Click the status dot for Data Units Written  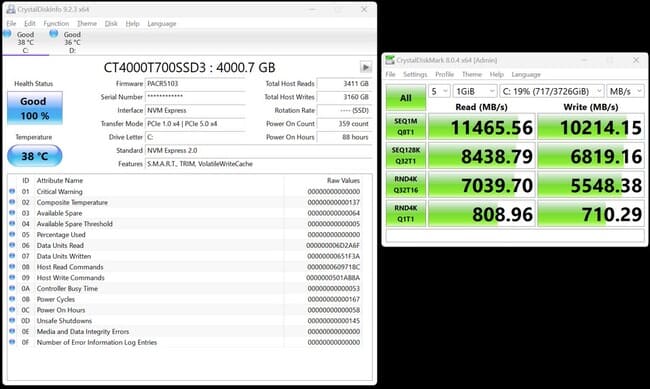tap(12, 256)
